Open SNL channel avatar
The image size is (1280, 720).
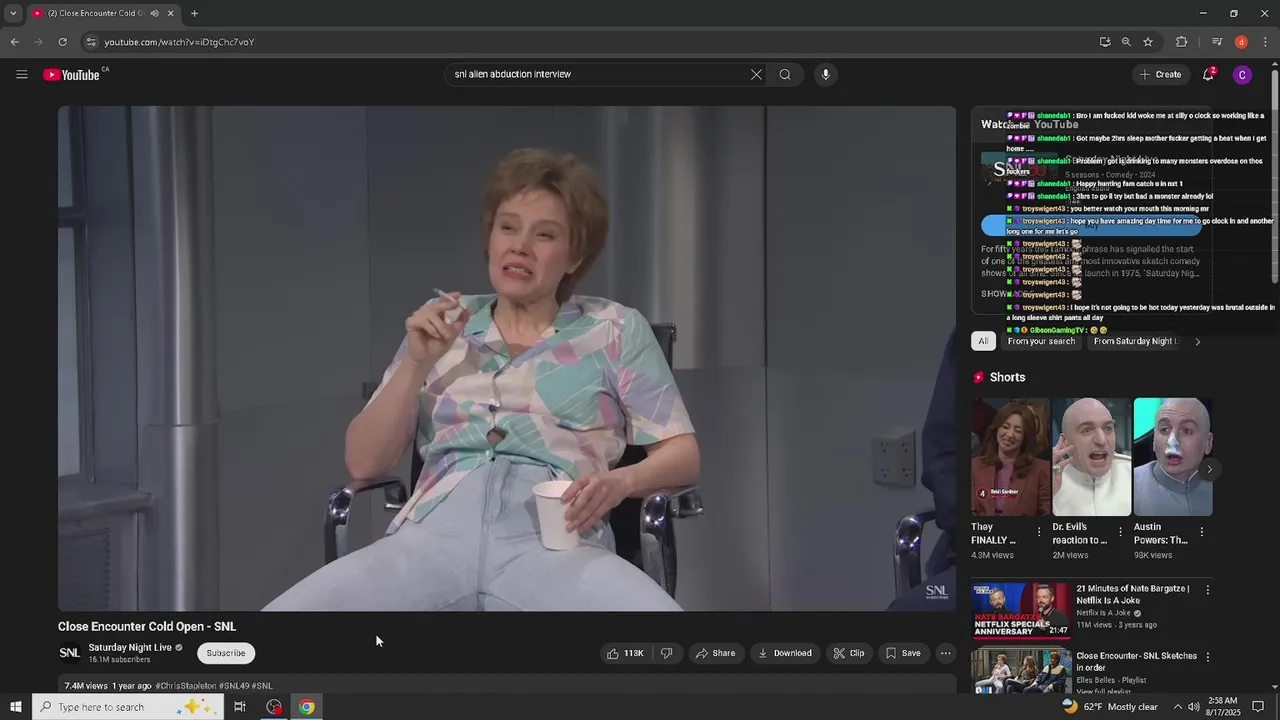pos(69,653)
